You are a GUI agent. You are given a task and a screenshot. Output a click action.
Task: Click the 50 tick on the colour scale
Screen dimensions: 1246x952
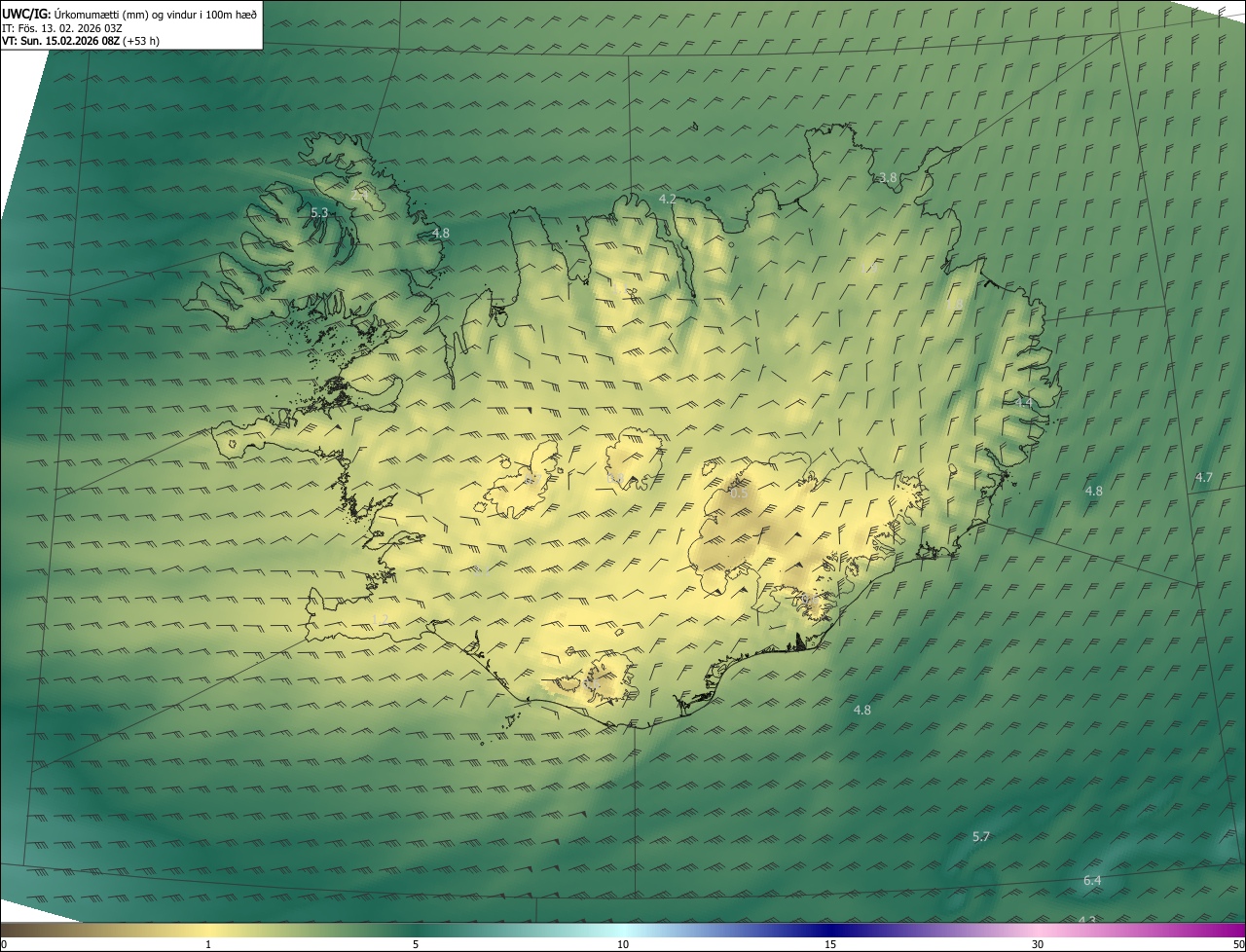1239,945
